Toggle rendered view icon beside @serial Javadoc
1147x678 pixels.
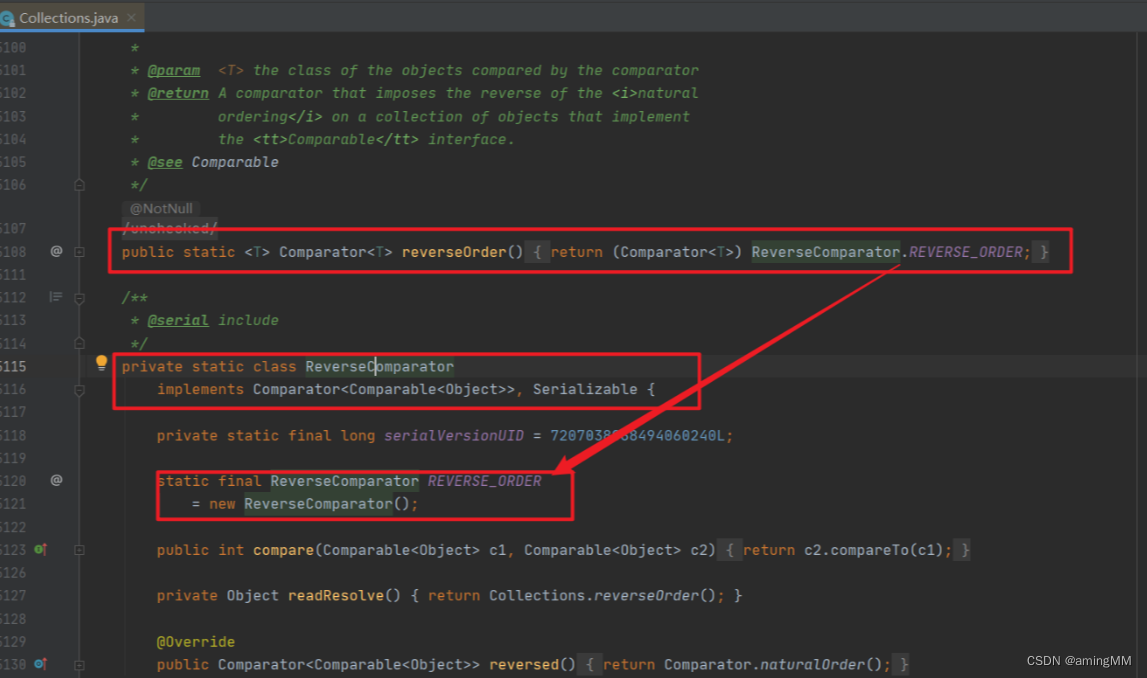pos(56,297)
